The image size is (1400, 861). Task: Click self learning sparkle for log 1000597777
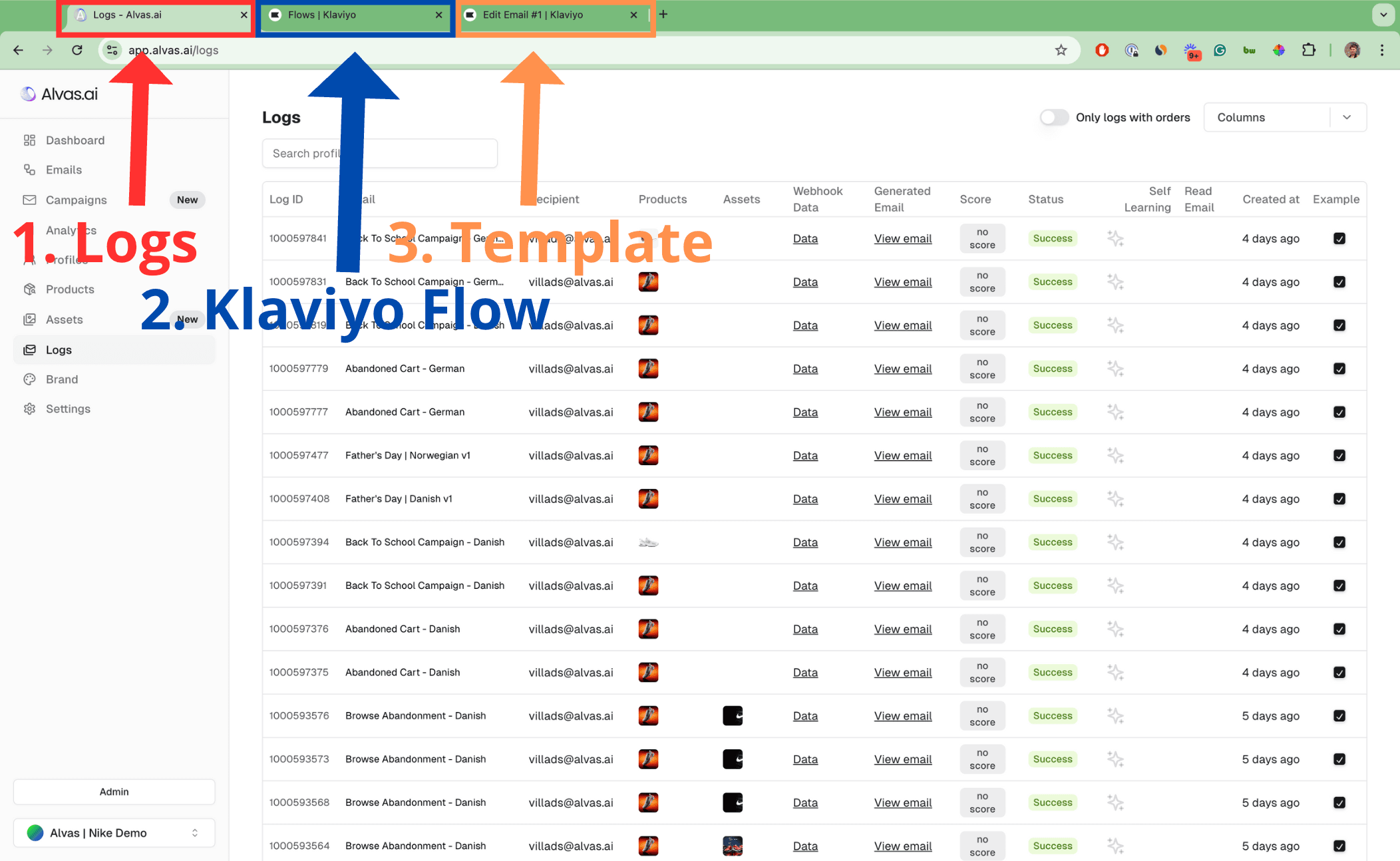point(1115,412)
